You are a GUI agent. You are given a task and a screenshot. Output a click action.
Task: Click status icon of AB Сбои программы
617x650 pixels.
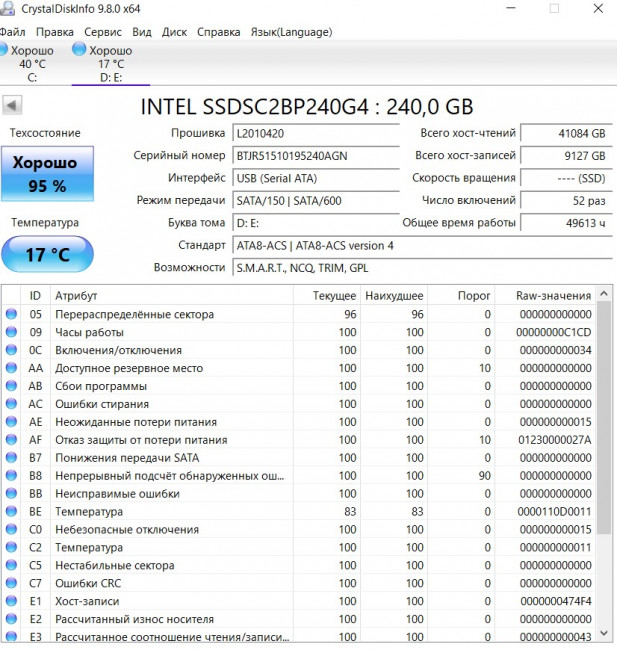point(11,386)
